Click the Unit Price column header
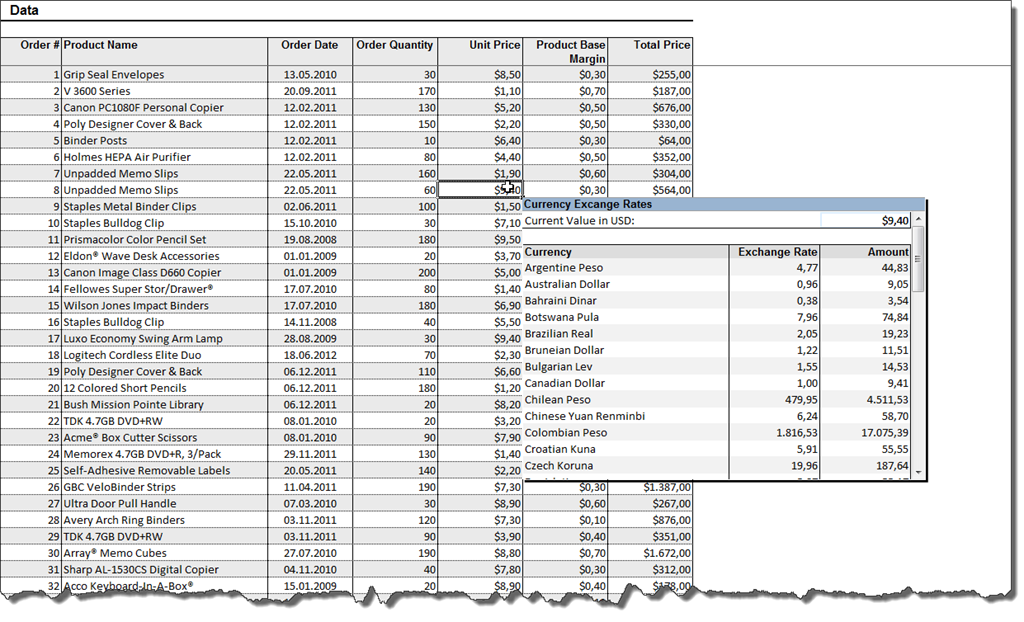 [480, 52]
